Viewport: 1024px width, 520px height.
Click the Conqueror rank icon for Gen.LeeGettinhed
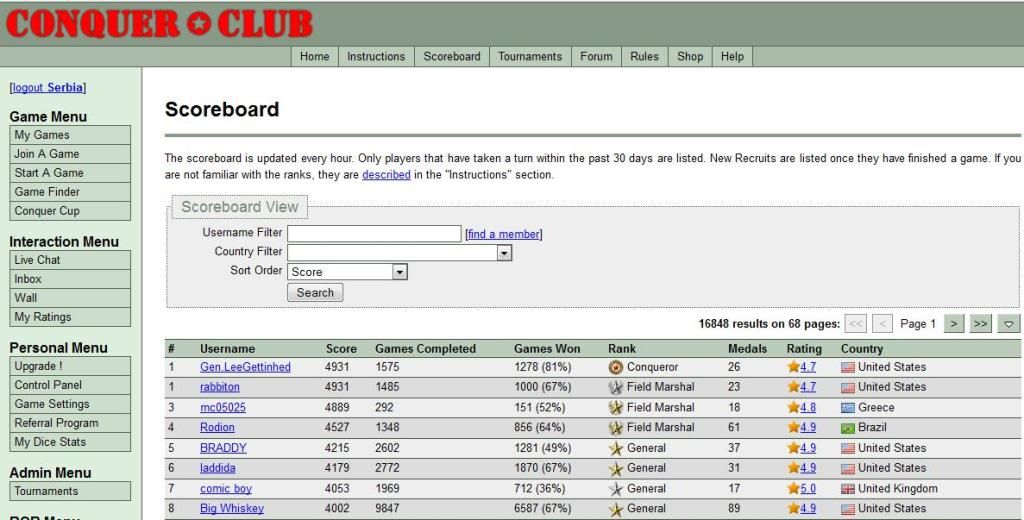click(615, 367)
